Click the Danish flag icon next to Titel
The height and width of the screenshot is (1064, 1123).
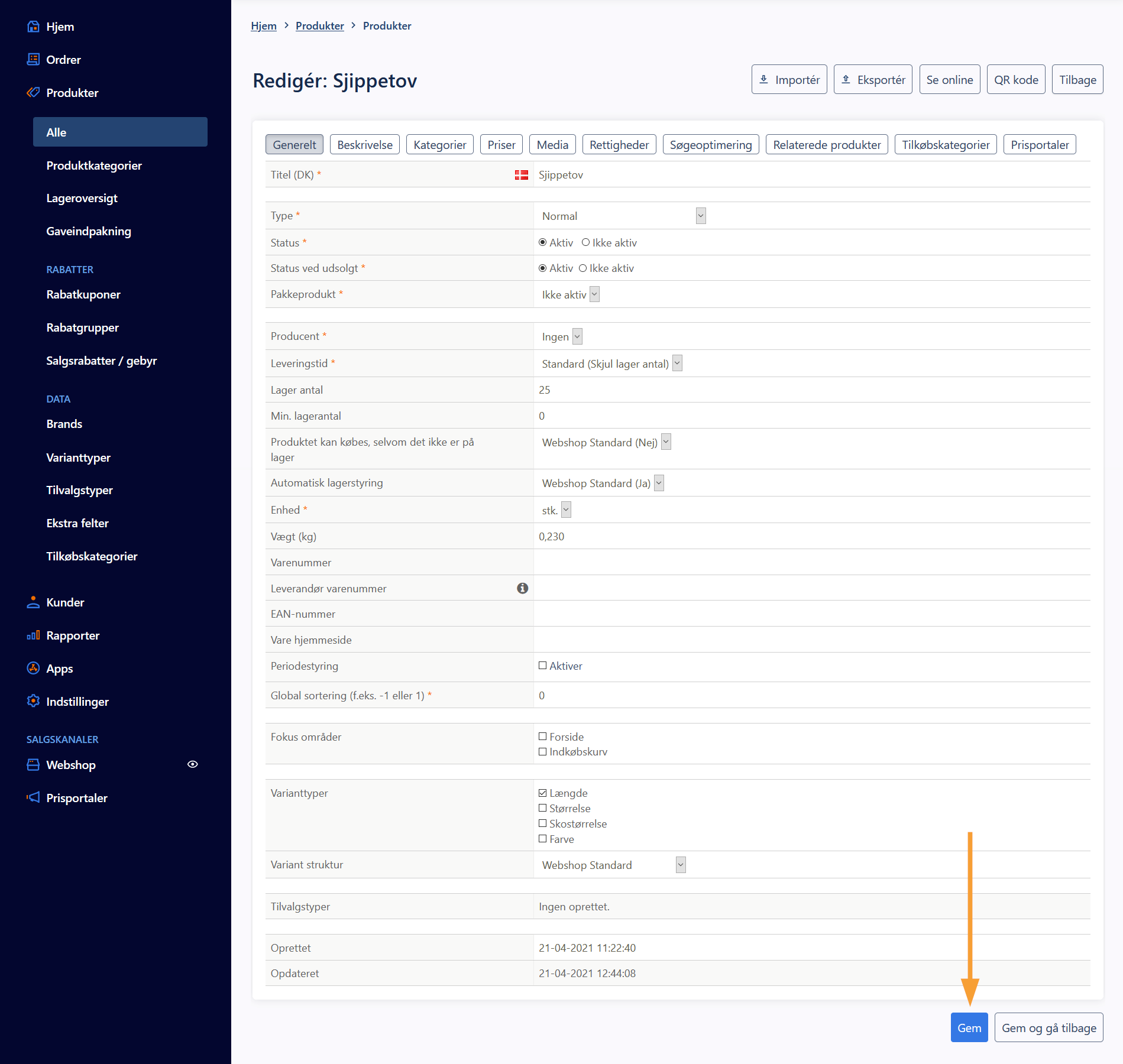(521, 175)
